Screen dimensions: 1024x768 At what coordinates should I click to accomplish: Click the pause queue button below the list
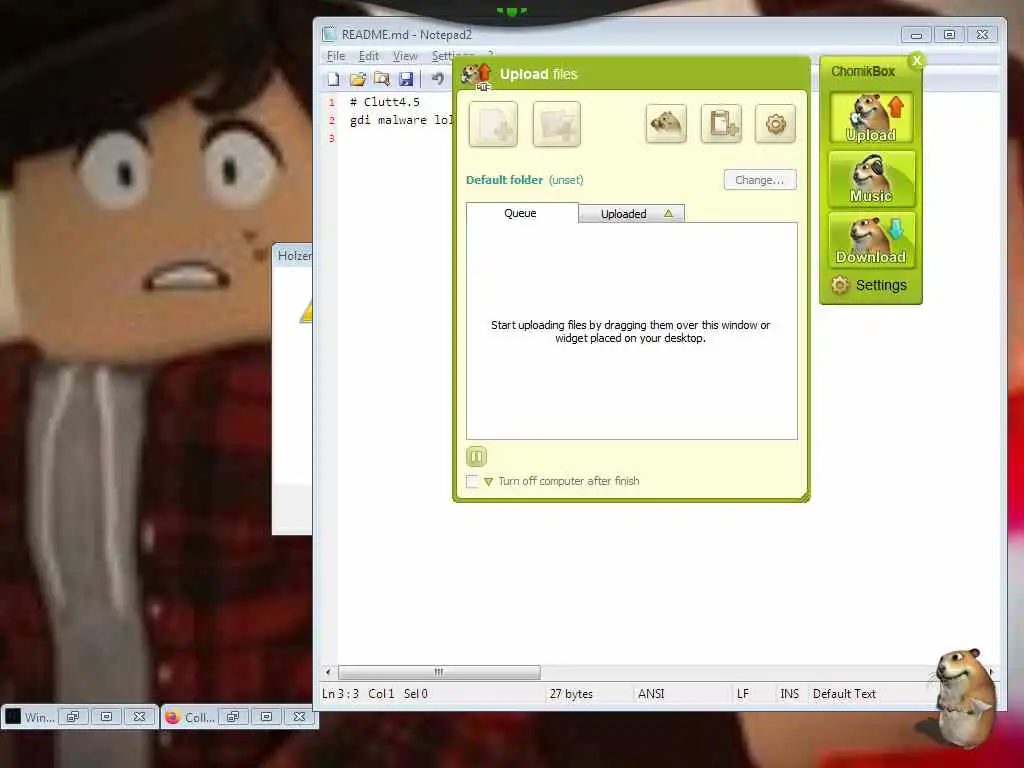pyautogui.click(x=477, y=456)
